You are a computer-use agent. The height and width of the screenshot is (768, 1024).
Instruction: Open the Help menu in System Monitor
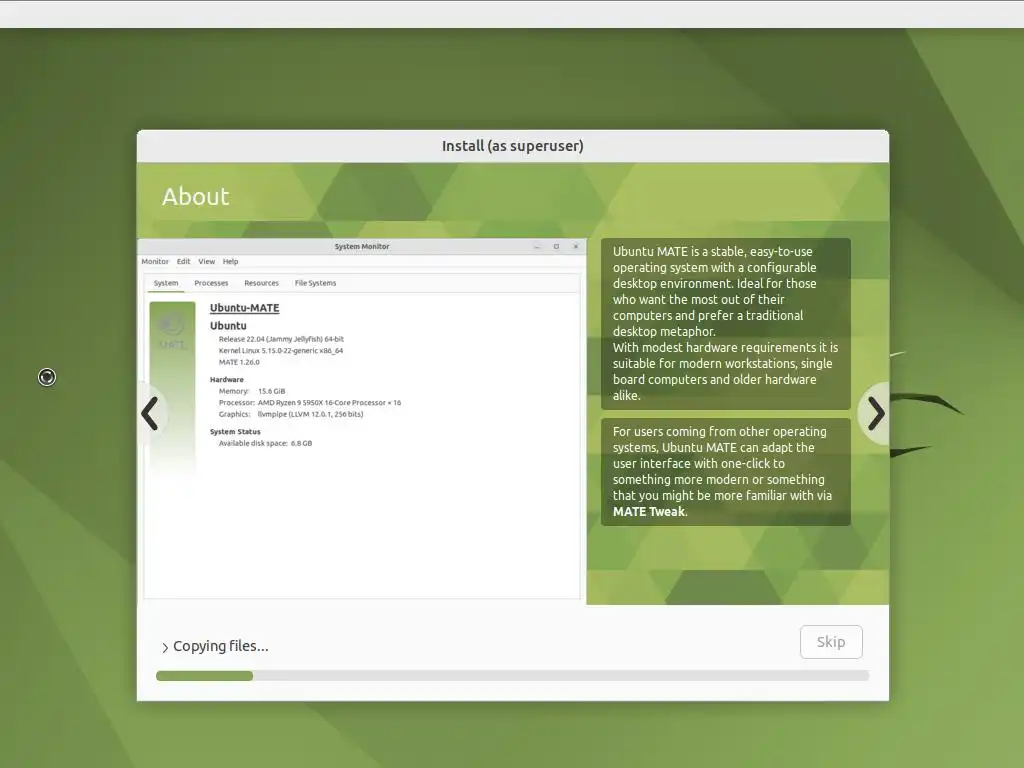click(231, 261)
